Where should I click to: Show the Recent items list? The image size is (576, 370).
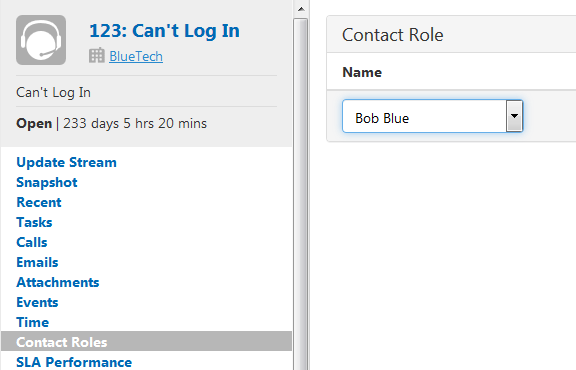(39, 202)
